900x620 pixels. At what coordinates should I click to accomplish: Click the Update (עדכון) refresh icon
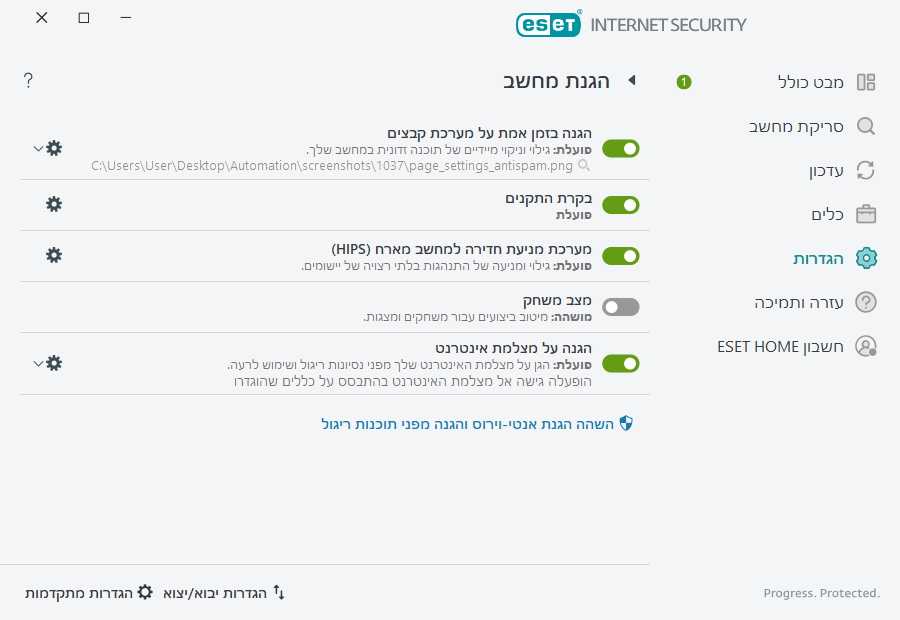[x=866, y=170]
